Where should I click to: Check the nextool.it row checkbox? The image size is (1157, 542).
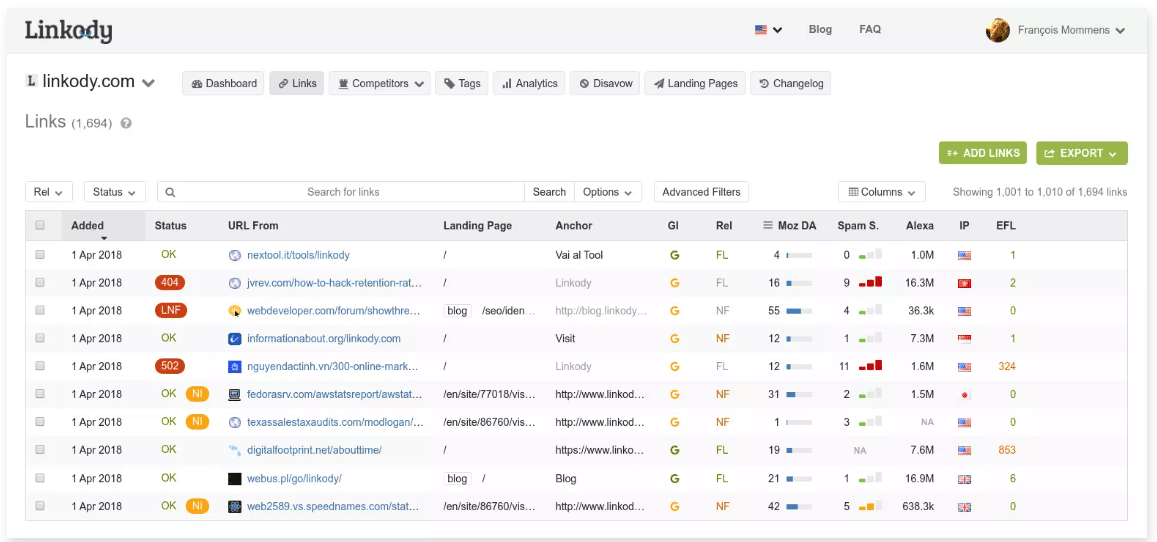pos(40,254)
